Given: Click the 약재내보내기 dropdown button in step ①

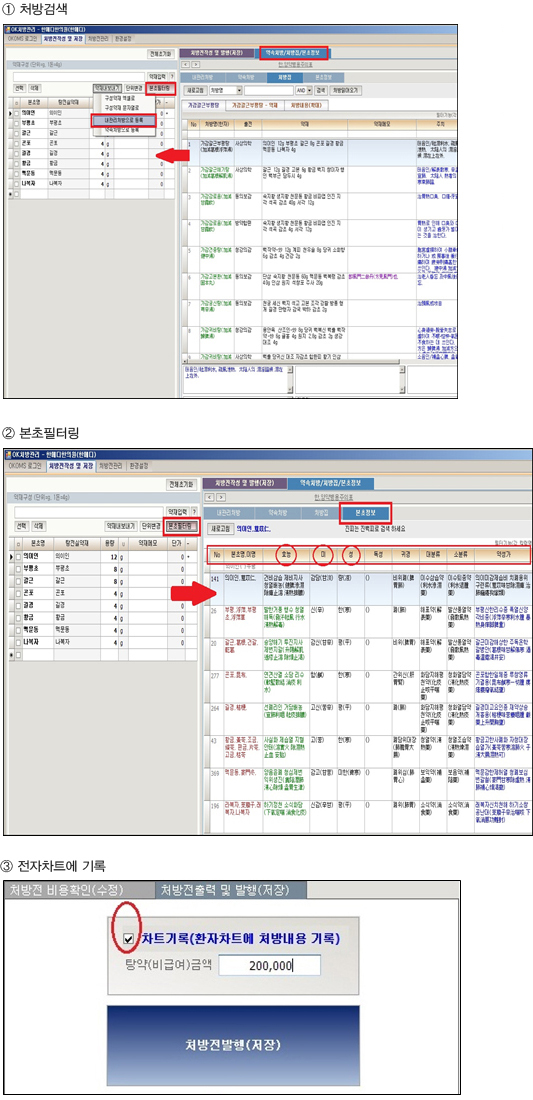Looking at the screenshot, I should 107,88.
